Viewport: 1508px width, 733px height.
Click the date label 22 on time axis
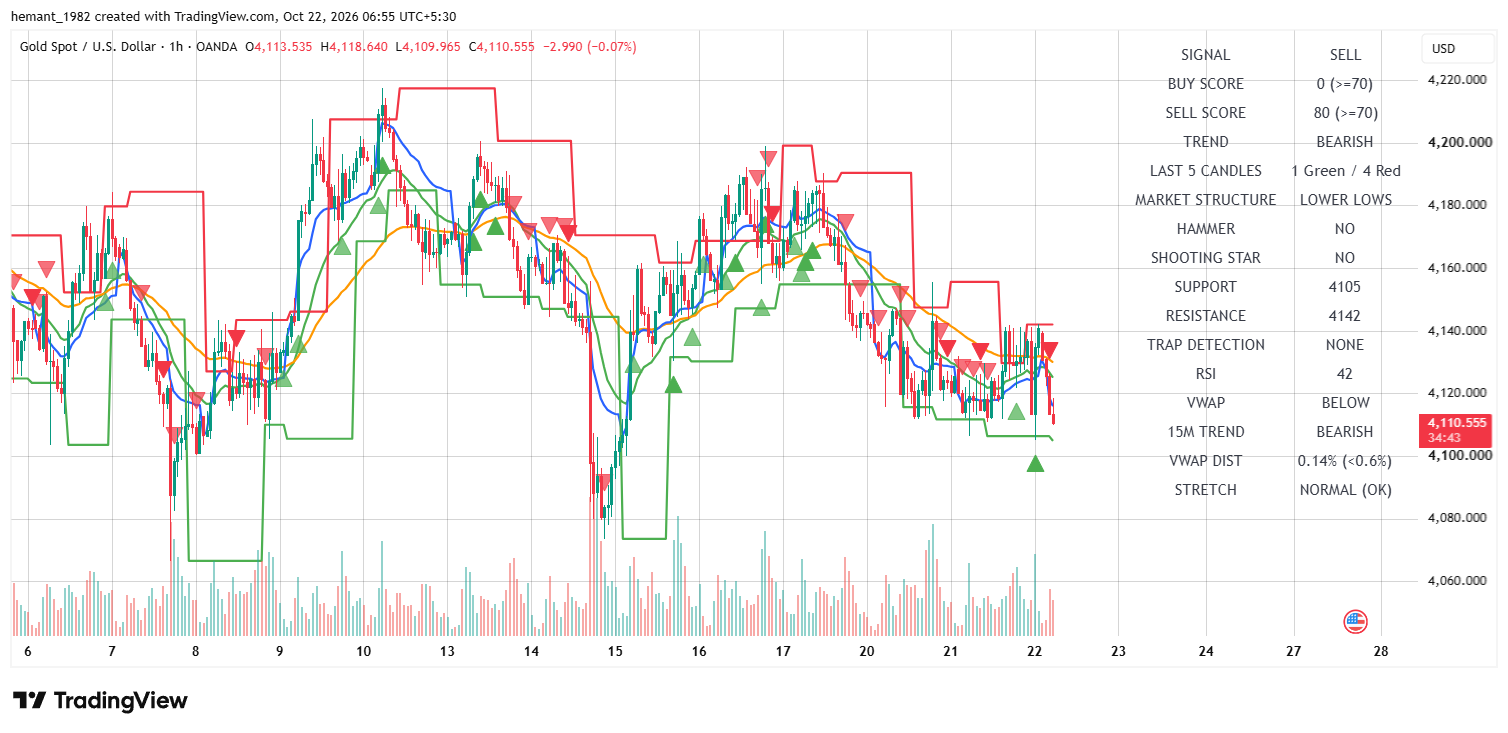(1035, 652)
